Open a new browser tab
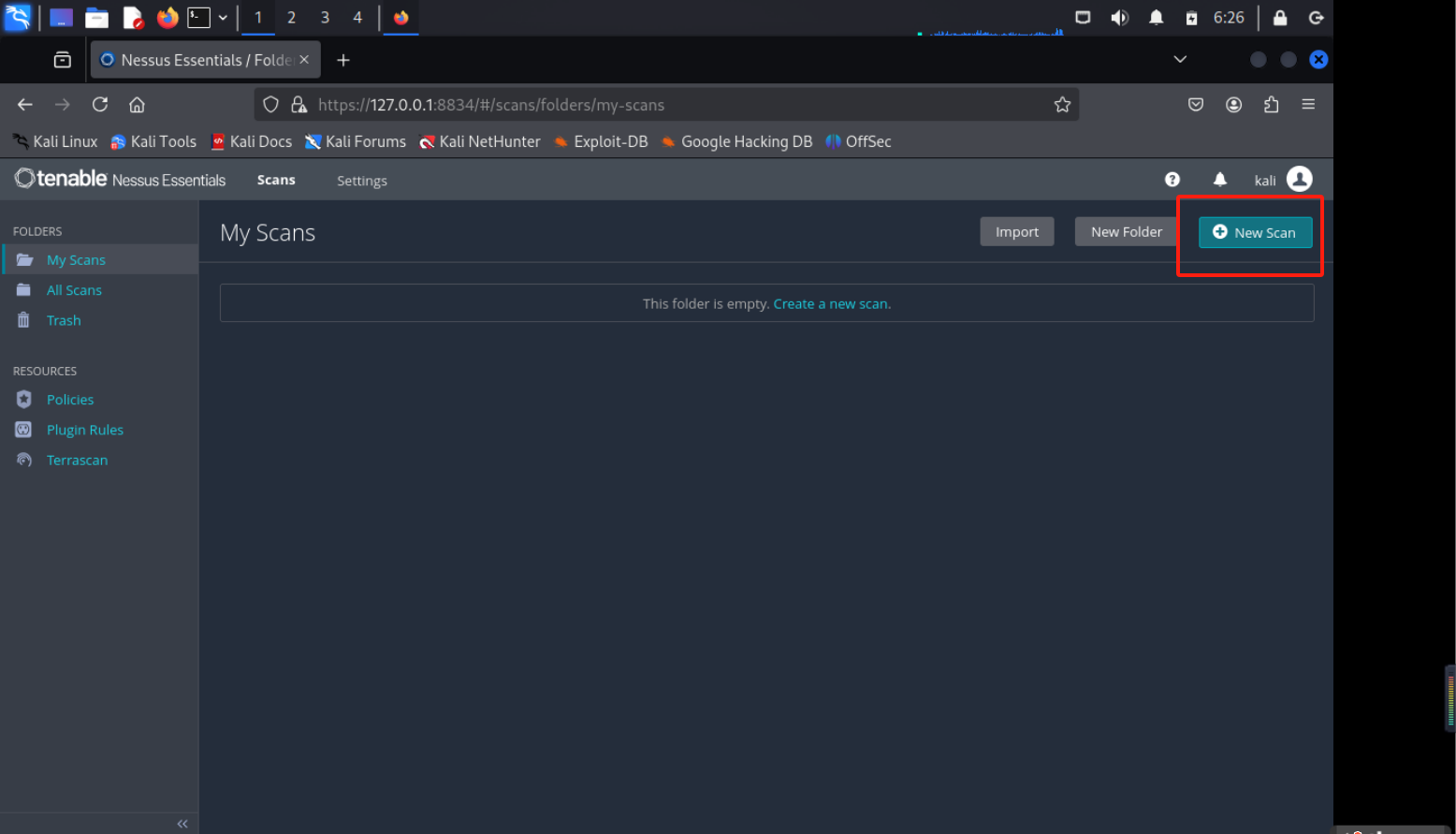Image resolution: width=1456 pixels, height=834 pixels. tap(343, 60)
